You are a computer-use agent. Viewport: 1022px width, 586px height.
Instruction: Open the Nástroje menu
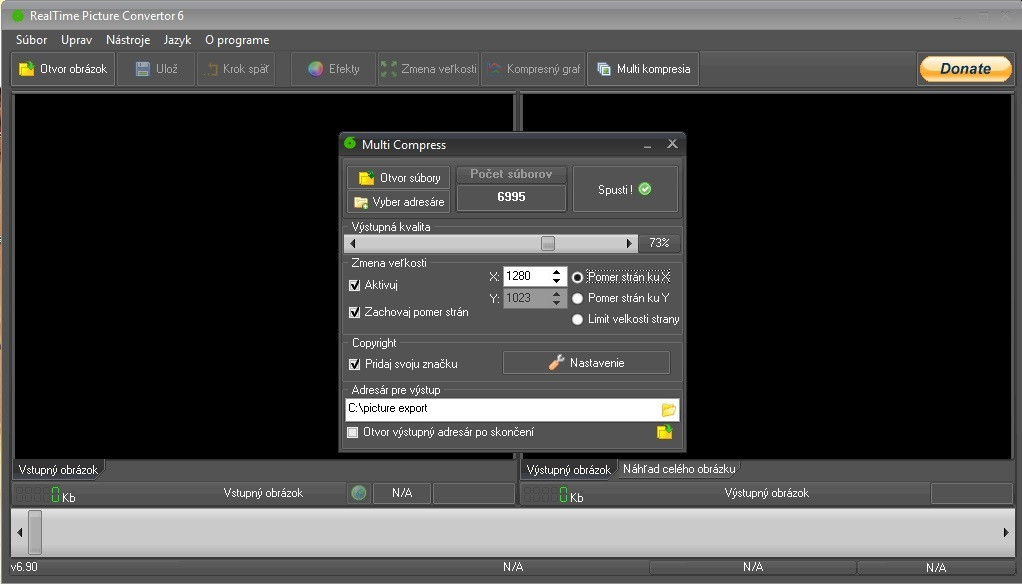pyautogui.click(x=128, y=40)
